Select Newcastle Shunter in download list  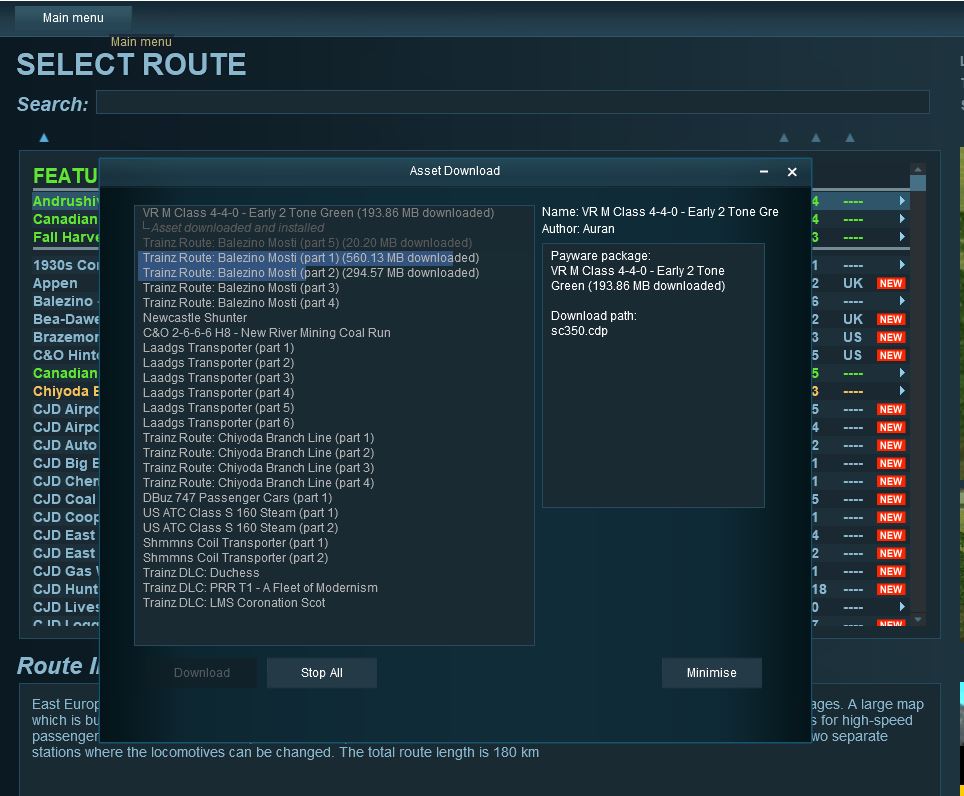click(195, 318)
